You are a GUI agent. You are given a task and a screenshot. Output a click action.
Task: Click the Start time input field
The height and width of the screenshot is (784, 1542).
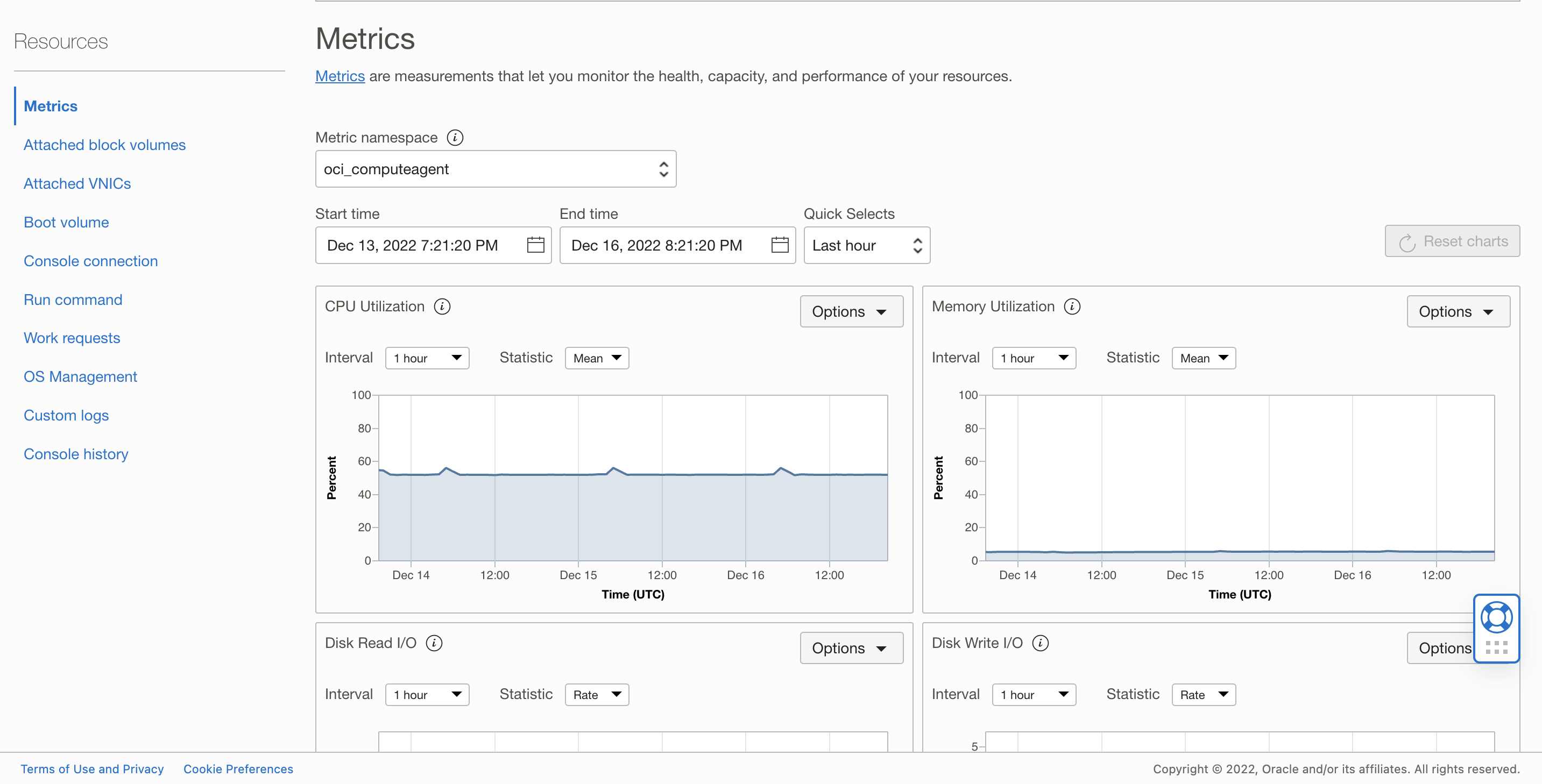coord(419,245)
